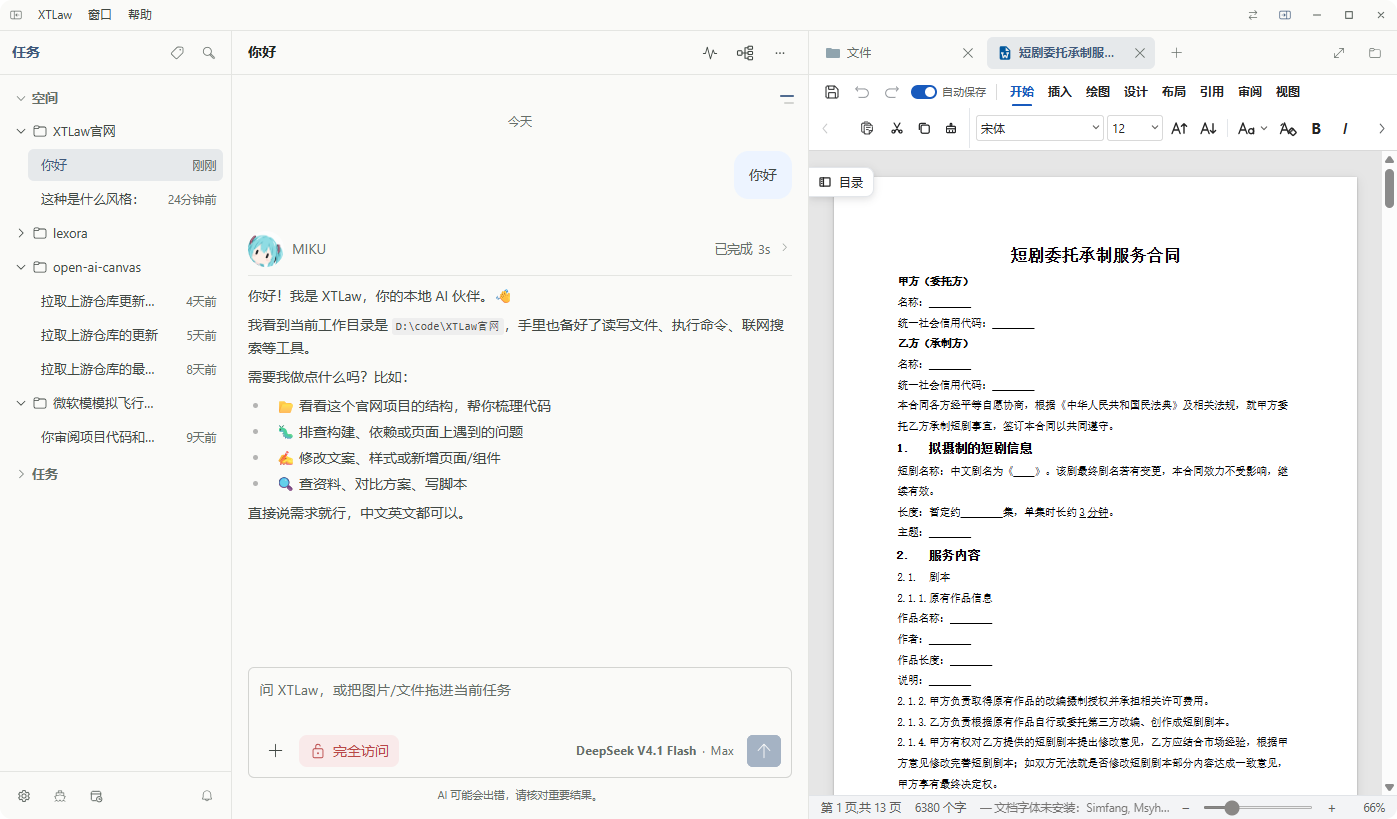The height and width of the screenshot is (819, 1397).
Task: Undo the last document edit
Action: pyautogui.click(x=862, y=92)
